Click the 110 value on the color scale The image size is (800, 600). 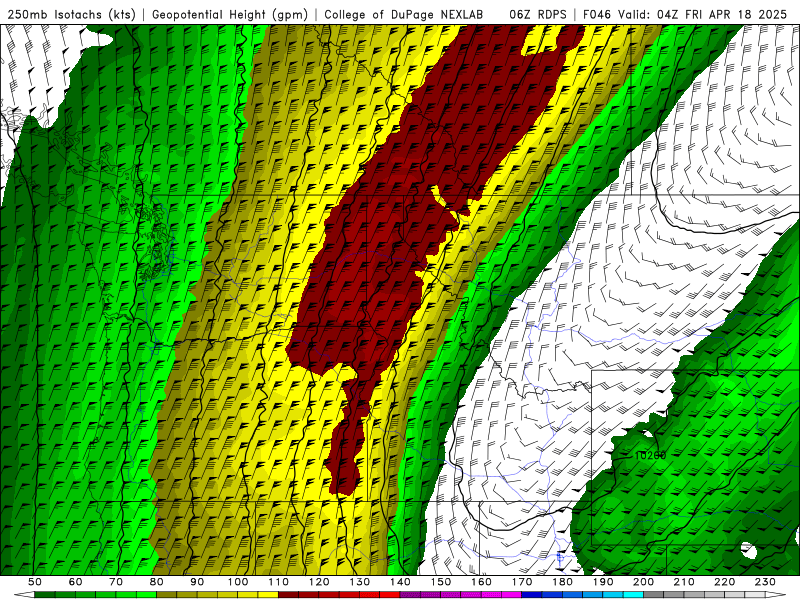279,582
